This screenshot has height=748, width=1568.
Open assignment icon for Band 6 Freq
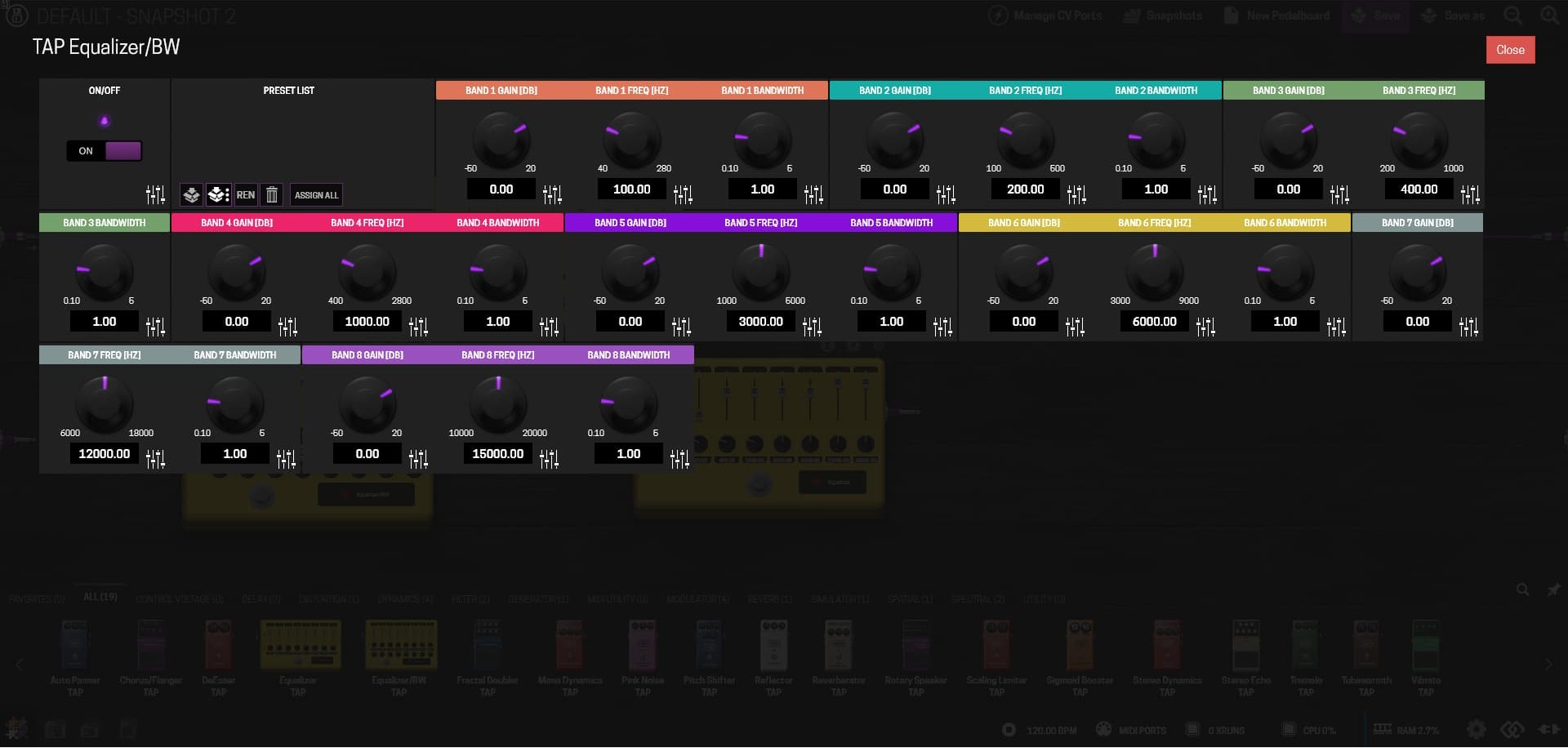(x=1205, y=327)
